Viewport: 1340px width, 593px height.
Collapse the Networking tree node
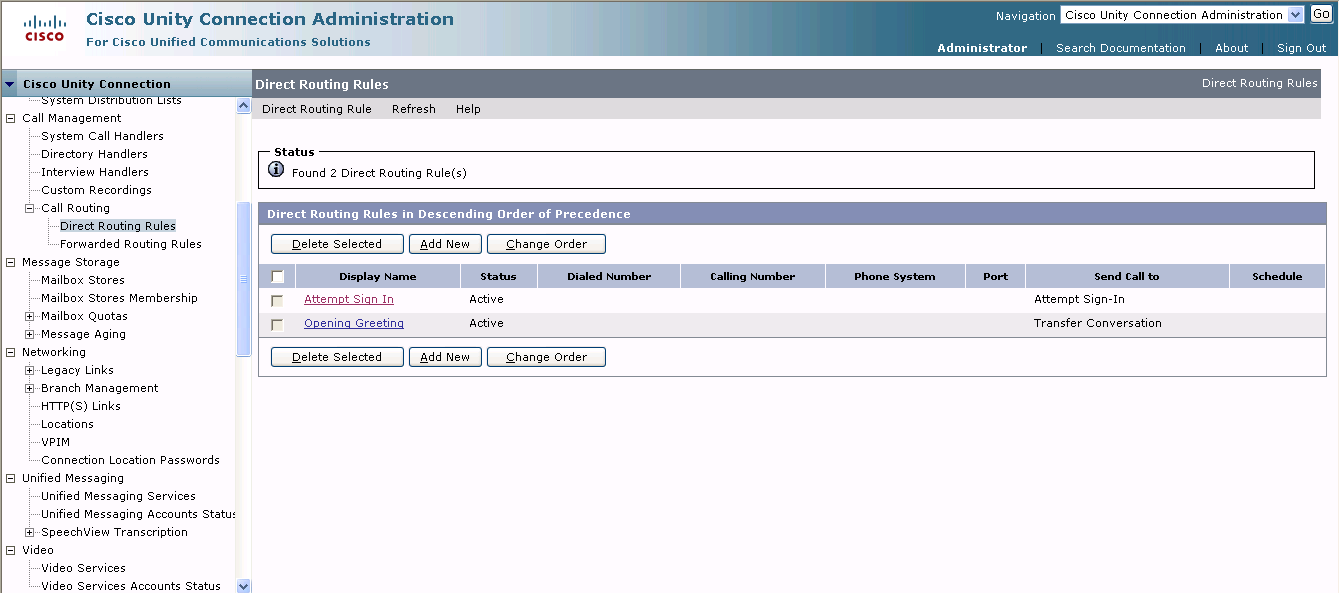pyautogui.click(x=11, y=352)
